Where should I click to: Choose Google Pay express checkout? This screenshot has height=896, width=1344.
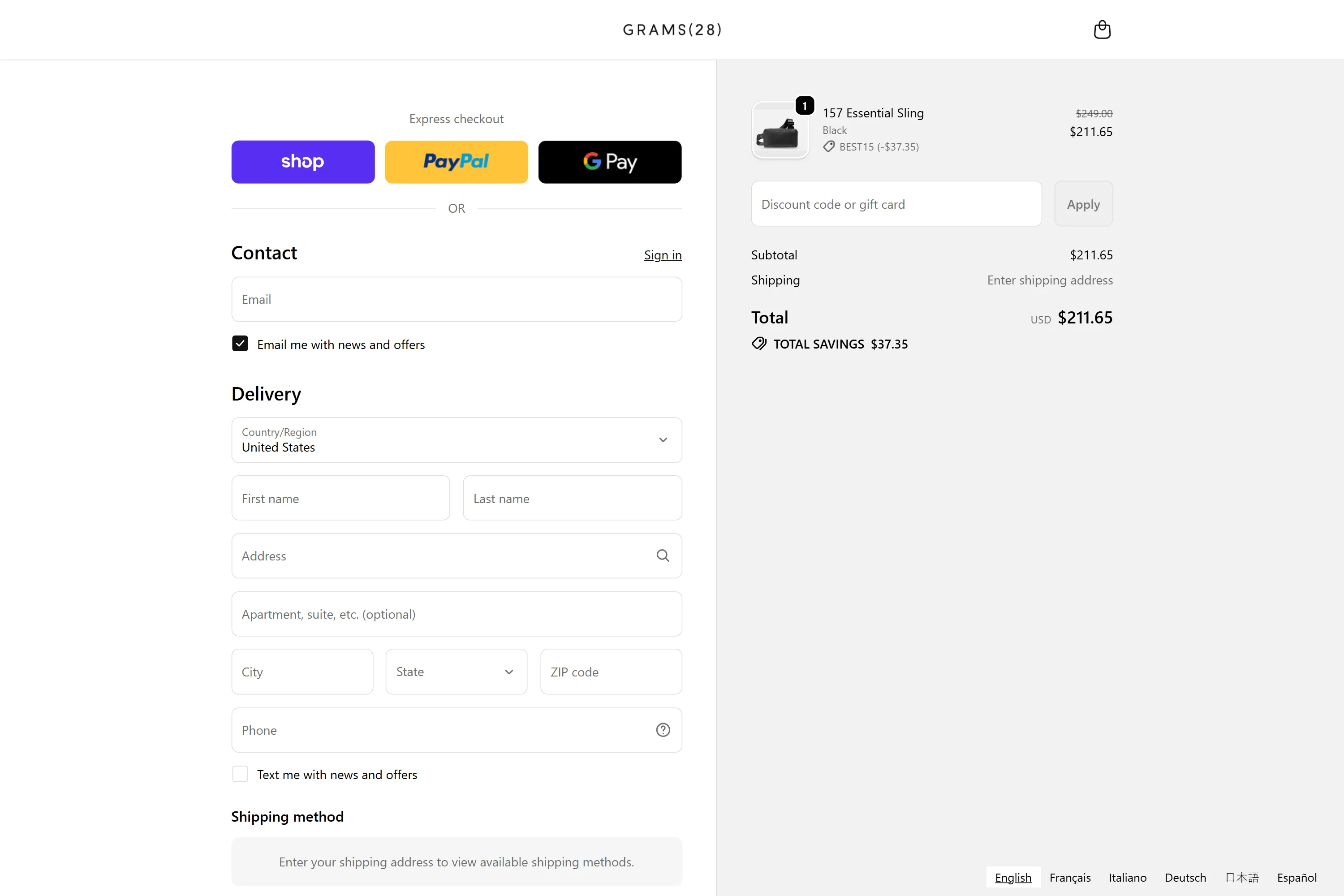point(609,162)
